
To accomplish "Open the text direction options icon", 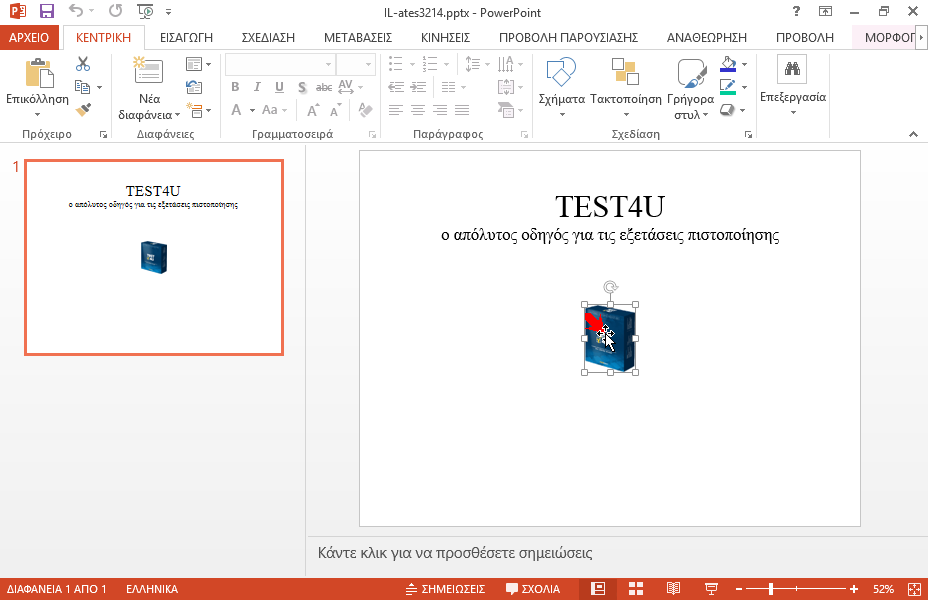I will pos(505,64).
